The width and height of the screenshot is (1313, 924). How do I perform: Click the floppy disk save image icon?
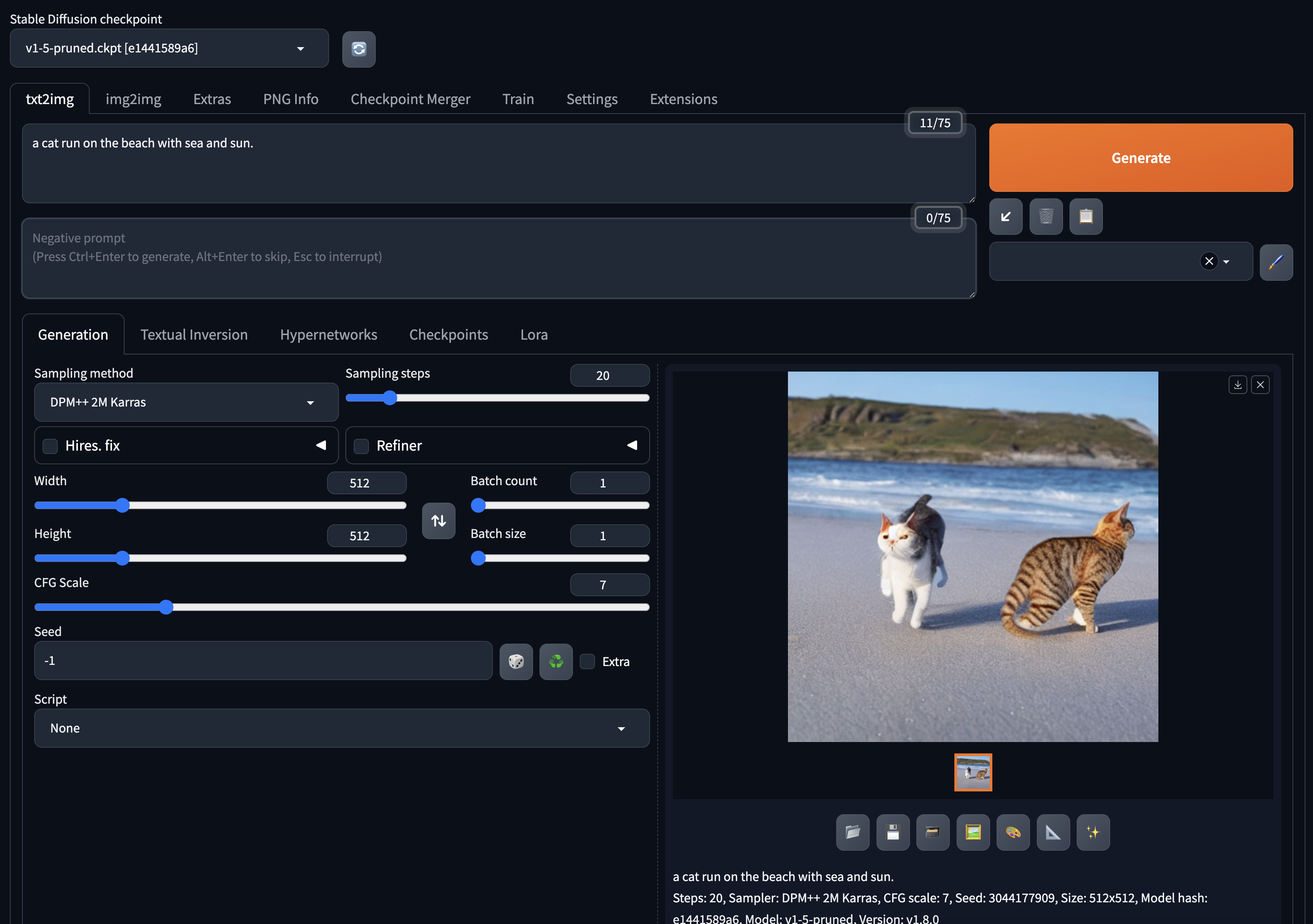[893, 832]
